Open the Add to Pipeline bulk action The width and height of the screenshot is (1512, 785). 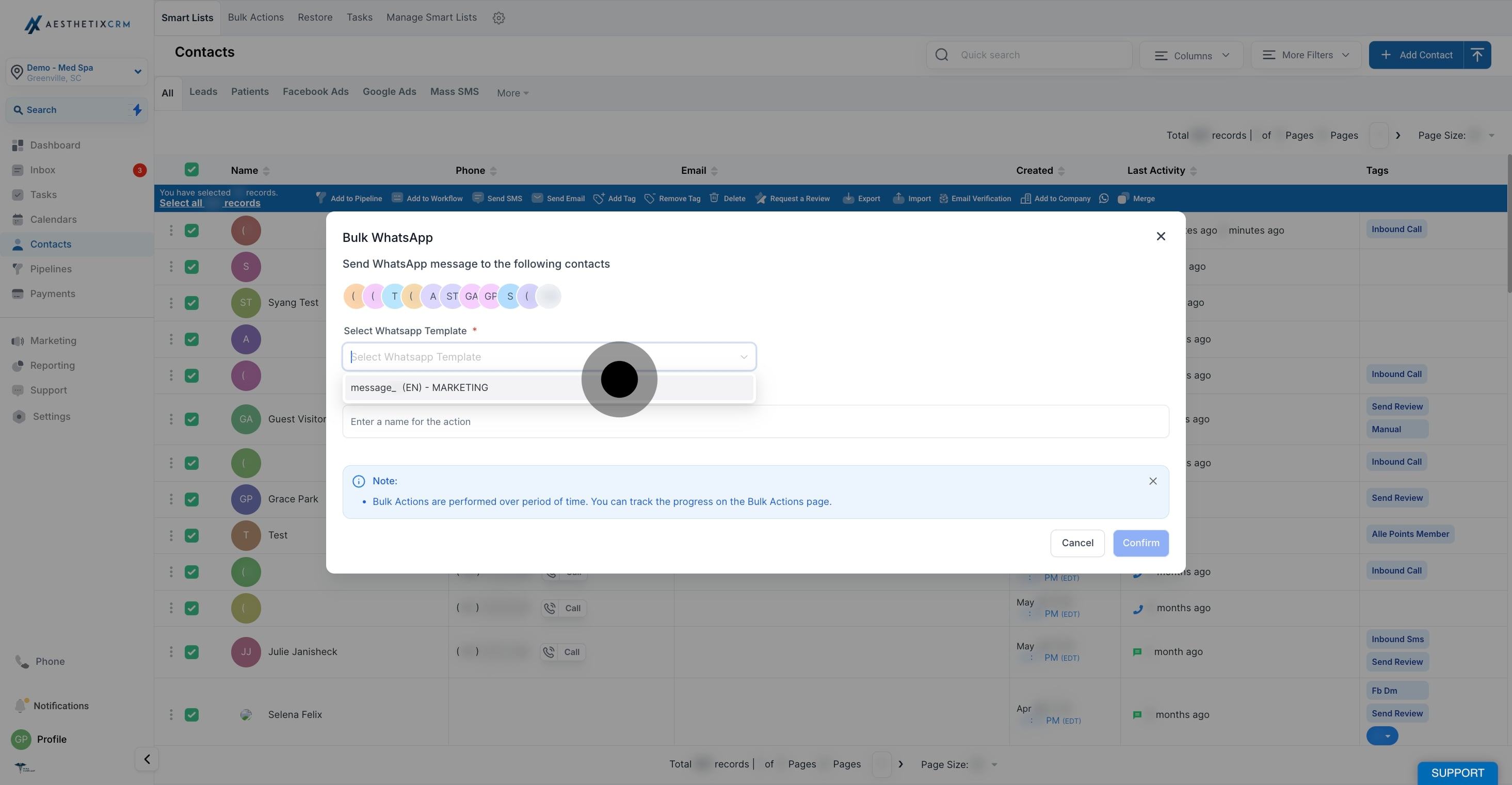(x=349, y=198)
